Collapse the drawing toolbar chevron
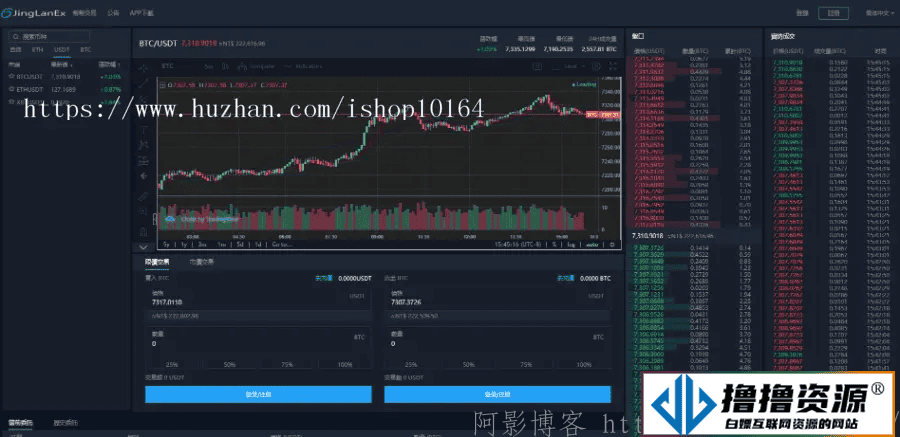 click(x=143, y=246)
